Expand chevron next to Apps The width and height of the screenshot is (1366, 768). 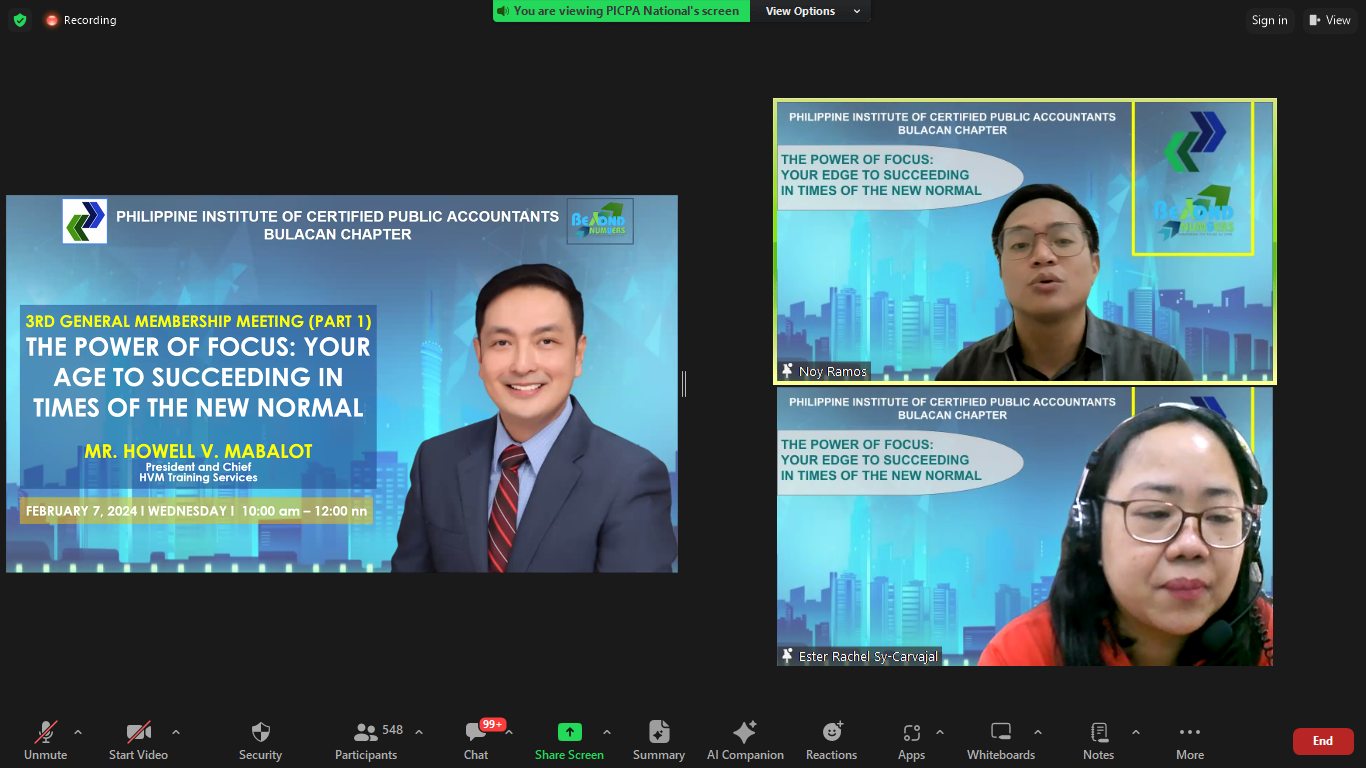tap(939, 732)
